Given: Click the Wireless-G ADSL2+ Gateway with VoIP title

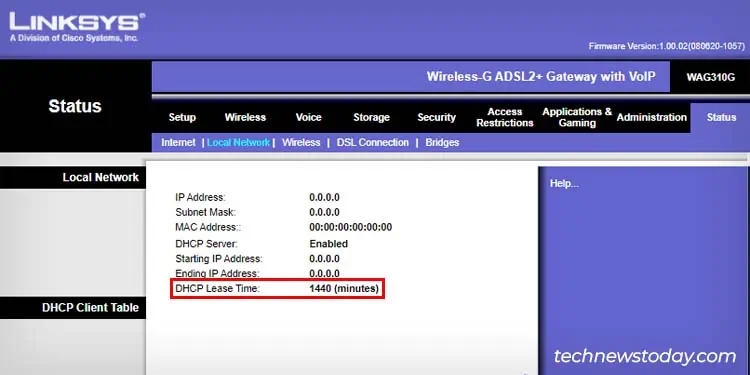Looking at the screenshot, I should pos(541,77).
